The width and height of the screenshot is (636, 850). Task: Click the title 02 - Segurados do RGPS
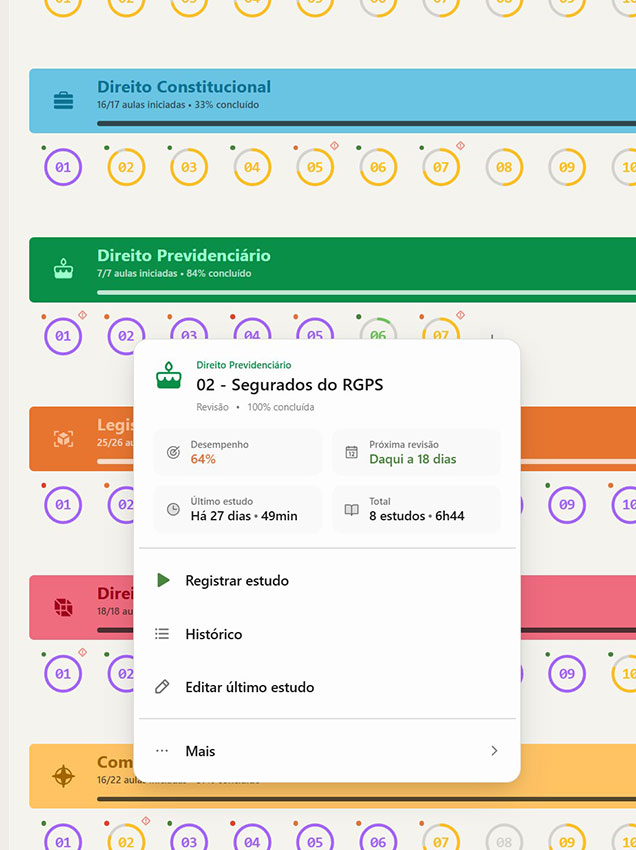(x=290, y=385)
